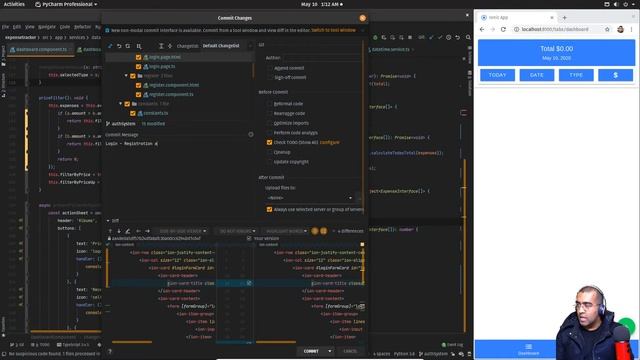Enable Optimize imports checkbox
640x360 pixels.
pyautogui.click(x=269, y=123)
